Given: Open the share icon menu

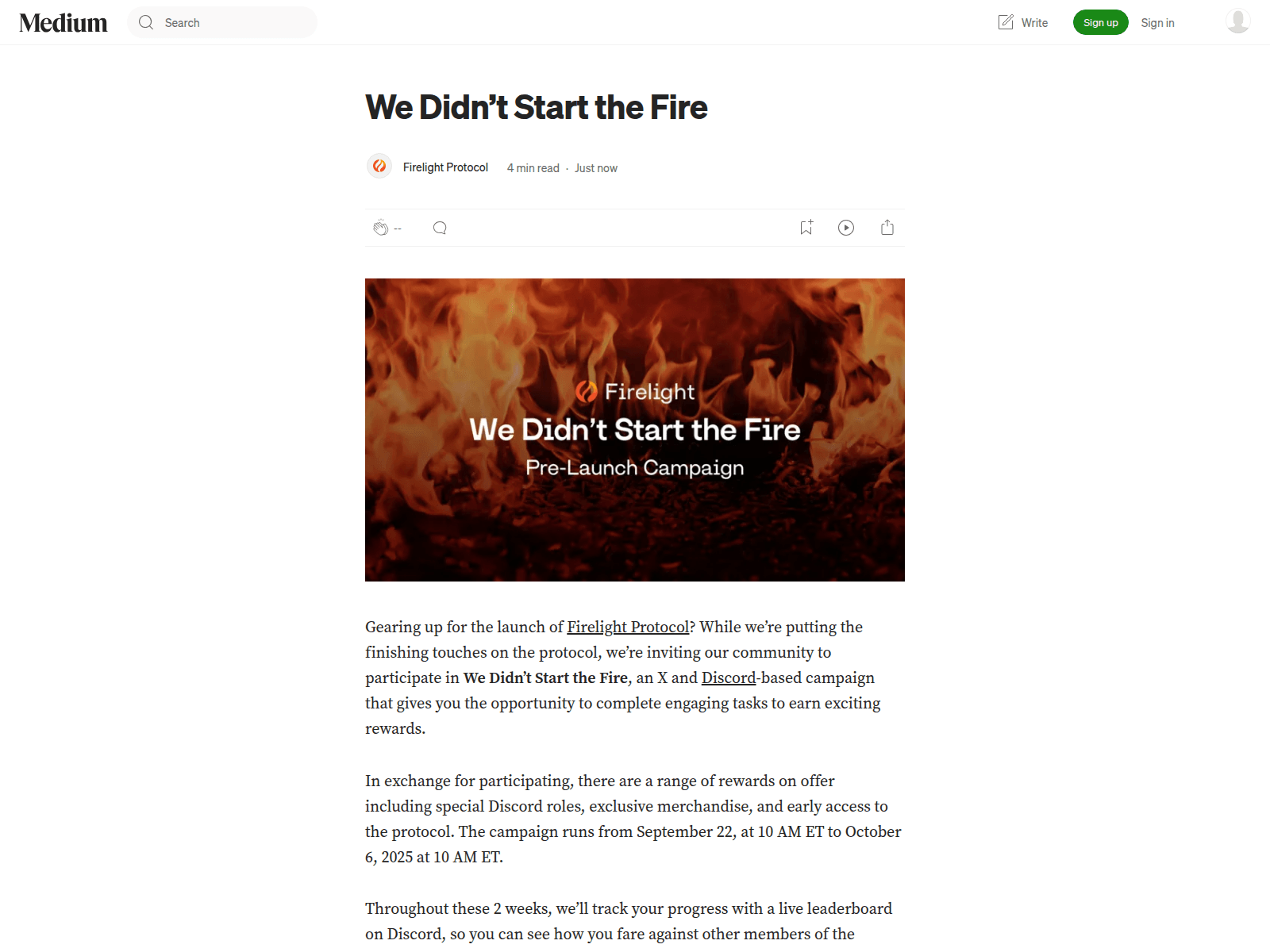Looking at the screenshot, I should (887, 228).
